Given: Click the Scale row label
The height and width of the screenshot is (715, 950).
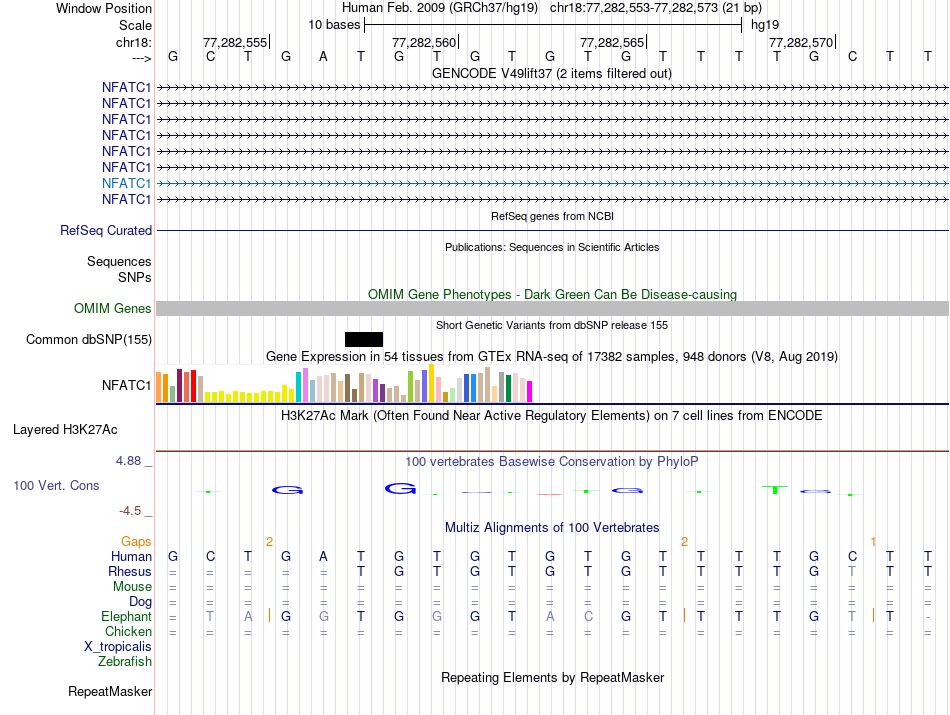Looking at the screenshot, I should pyautogui.click(x=135, y=25).
